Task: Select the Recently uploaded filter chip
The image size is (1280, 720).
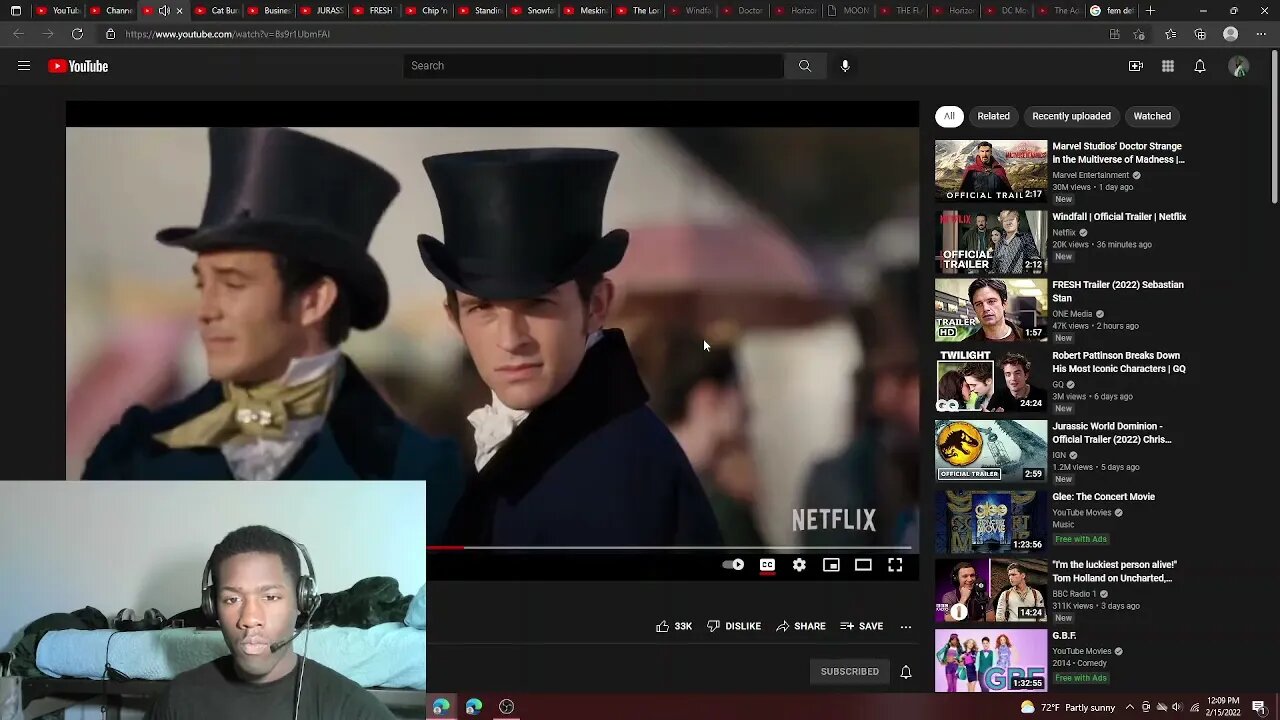Action: (x=1071, y=116)
